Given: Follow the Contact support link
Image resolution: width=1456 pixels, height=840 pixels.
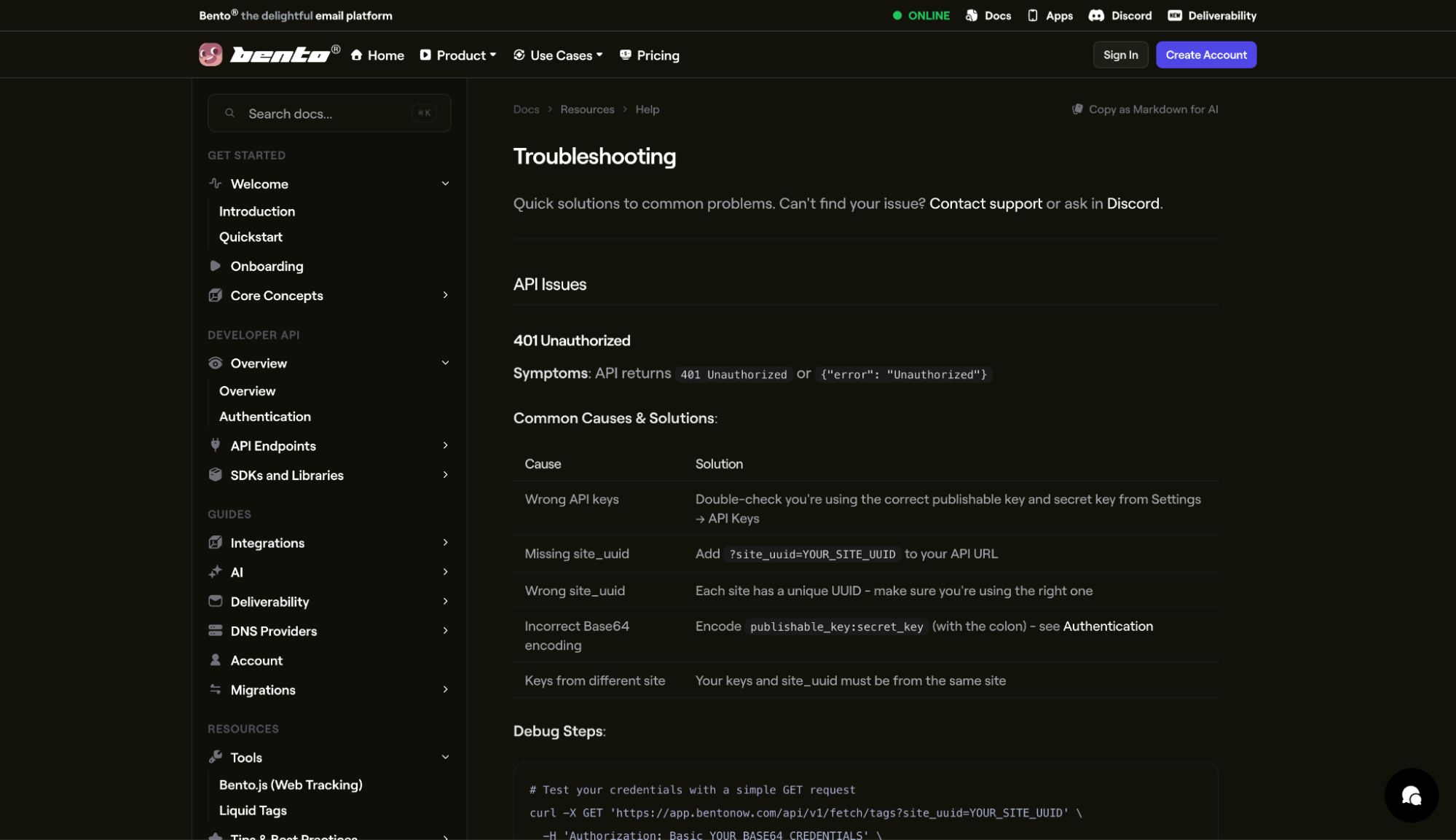Looking at the screenshot, I should [985, 204].
